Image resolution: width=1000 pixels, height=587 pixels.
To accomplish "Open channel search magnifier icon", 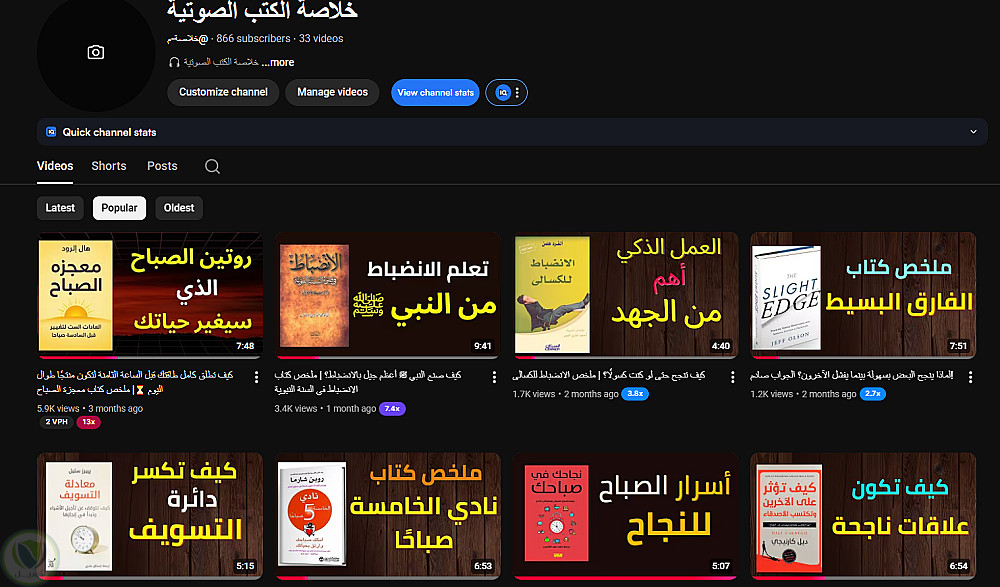I will click(212, 167).
